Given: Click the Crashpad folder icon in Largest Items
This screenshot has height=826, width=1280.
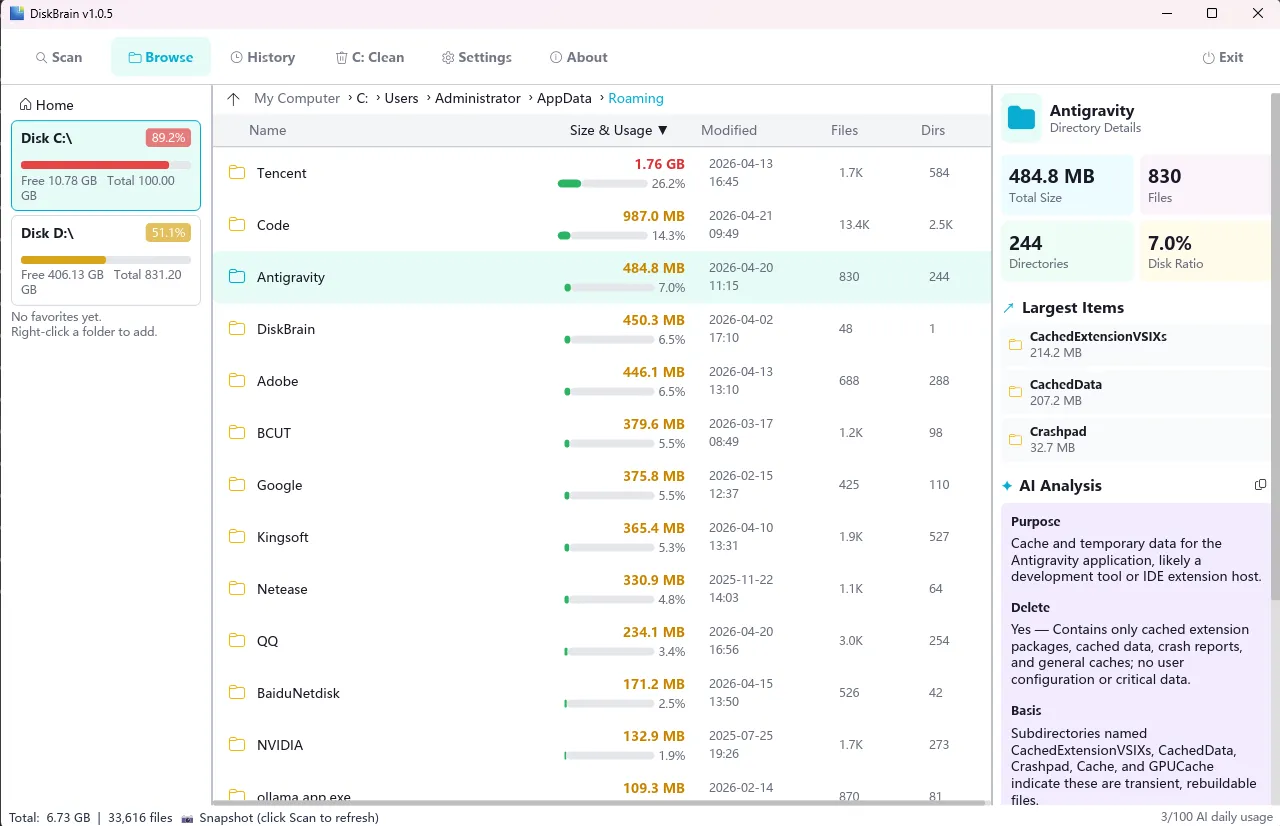Looking at the screenshot, I should tap(1015, 440).
